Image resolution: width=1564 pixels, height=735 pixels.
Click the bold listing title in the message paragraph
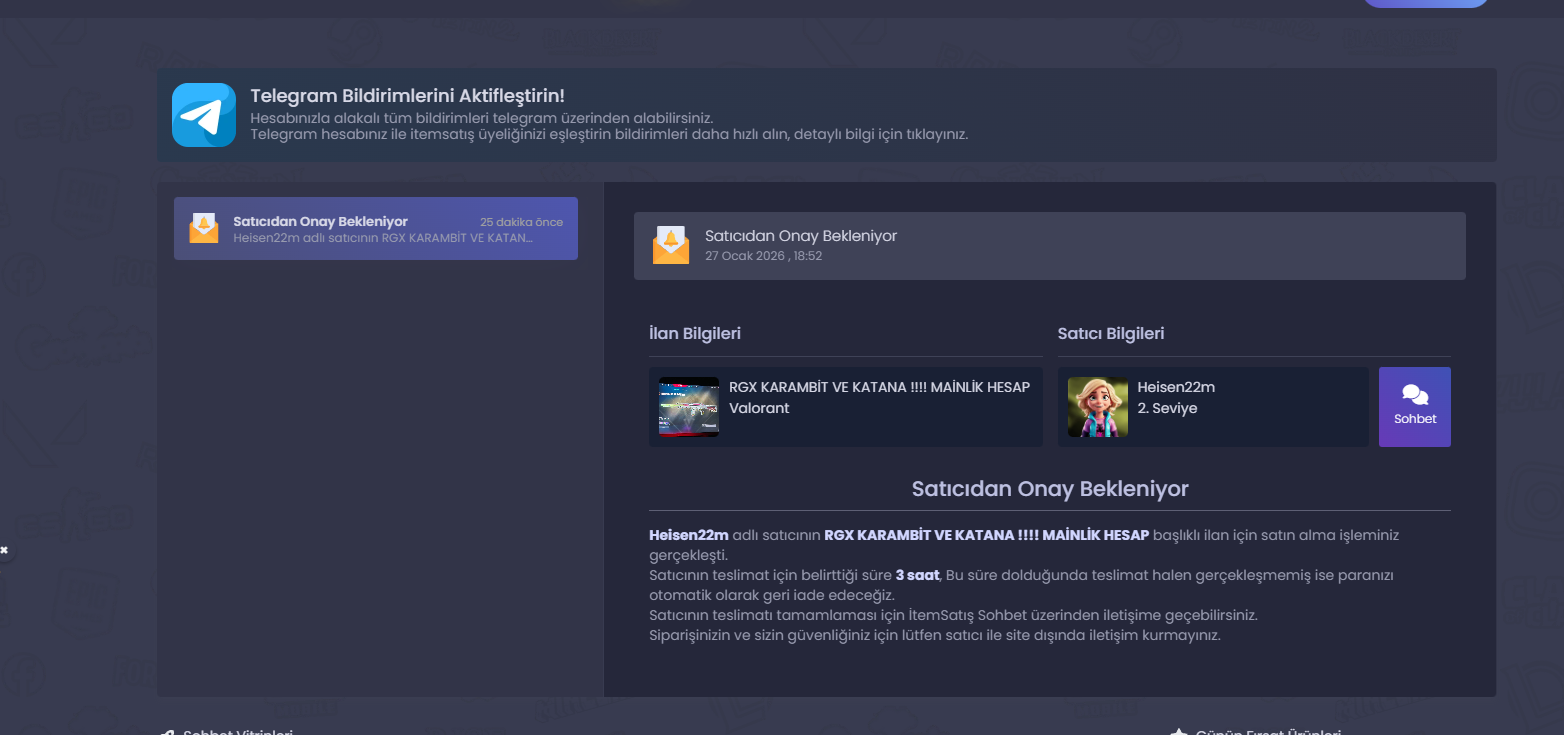point(987,535)
